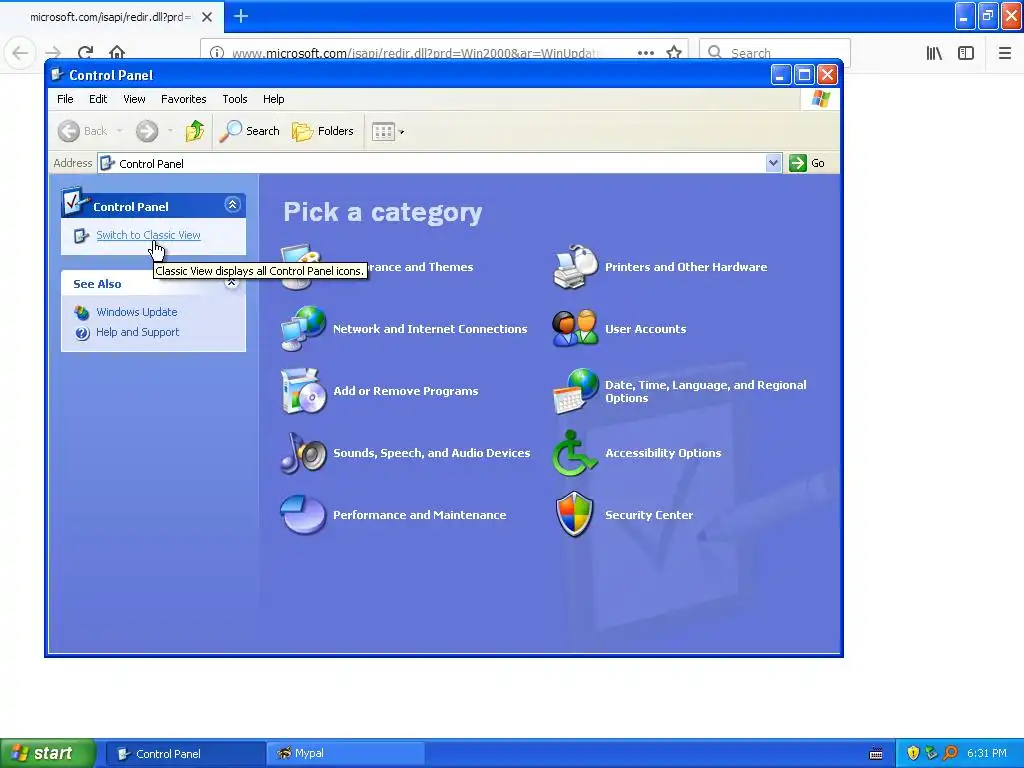This screenshot has width=1024, height=768.
Task: Toggle the Folders pane button
Action: [323, 131]
